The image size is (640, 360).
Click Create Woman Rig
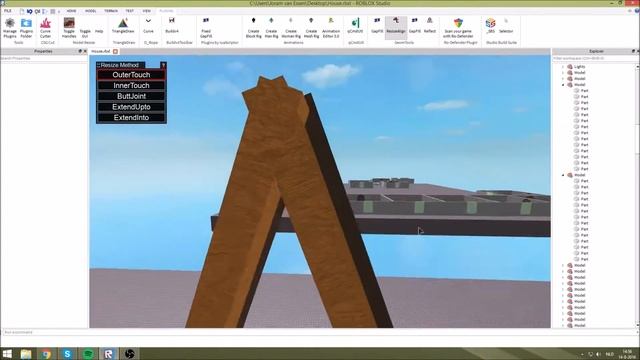[x=291, y=28]
